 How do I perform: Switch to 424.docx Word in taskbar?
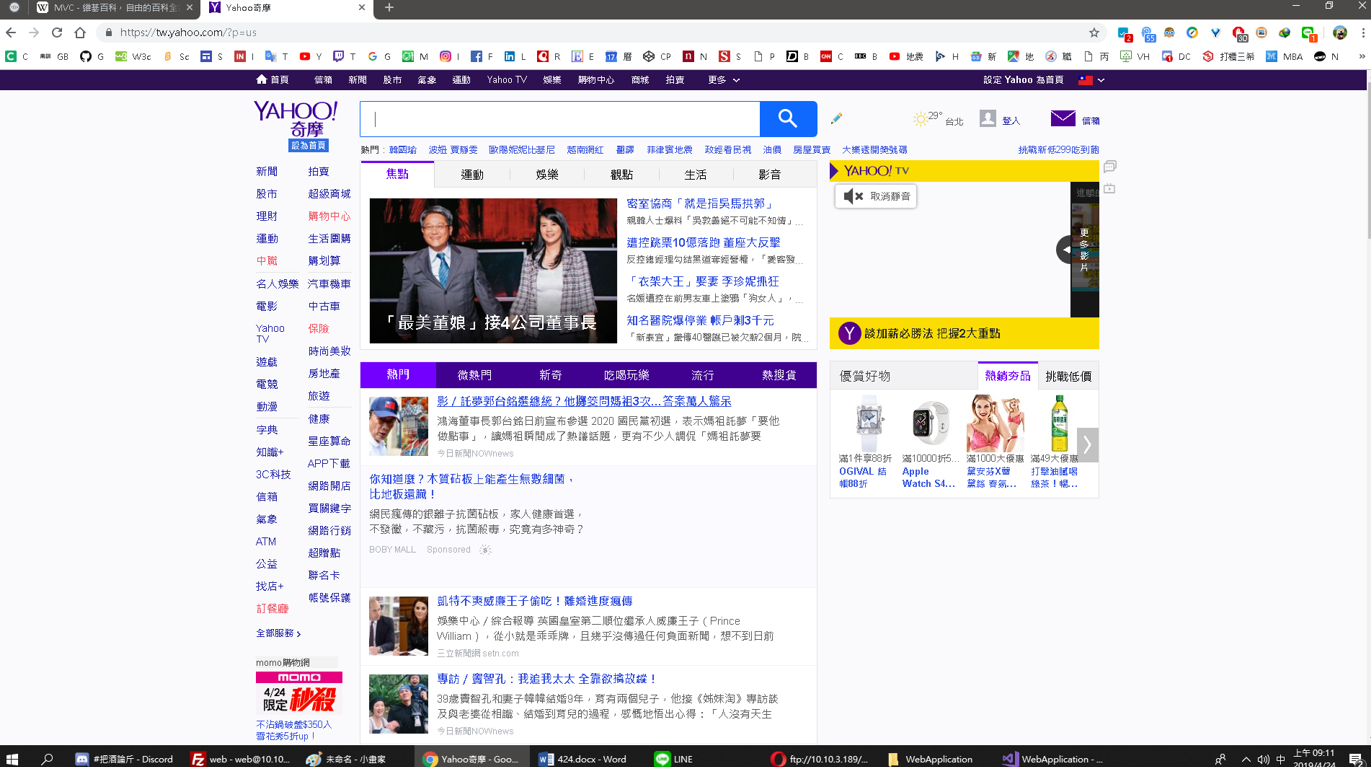pos(583,759)
